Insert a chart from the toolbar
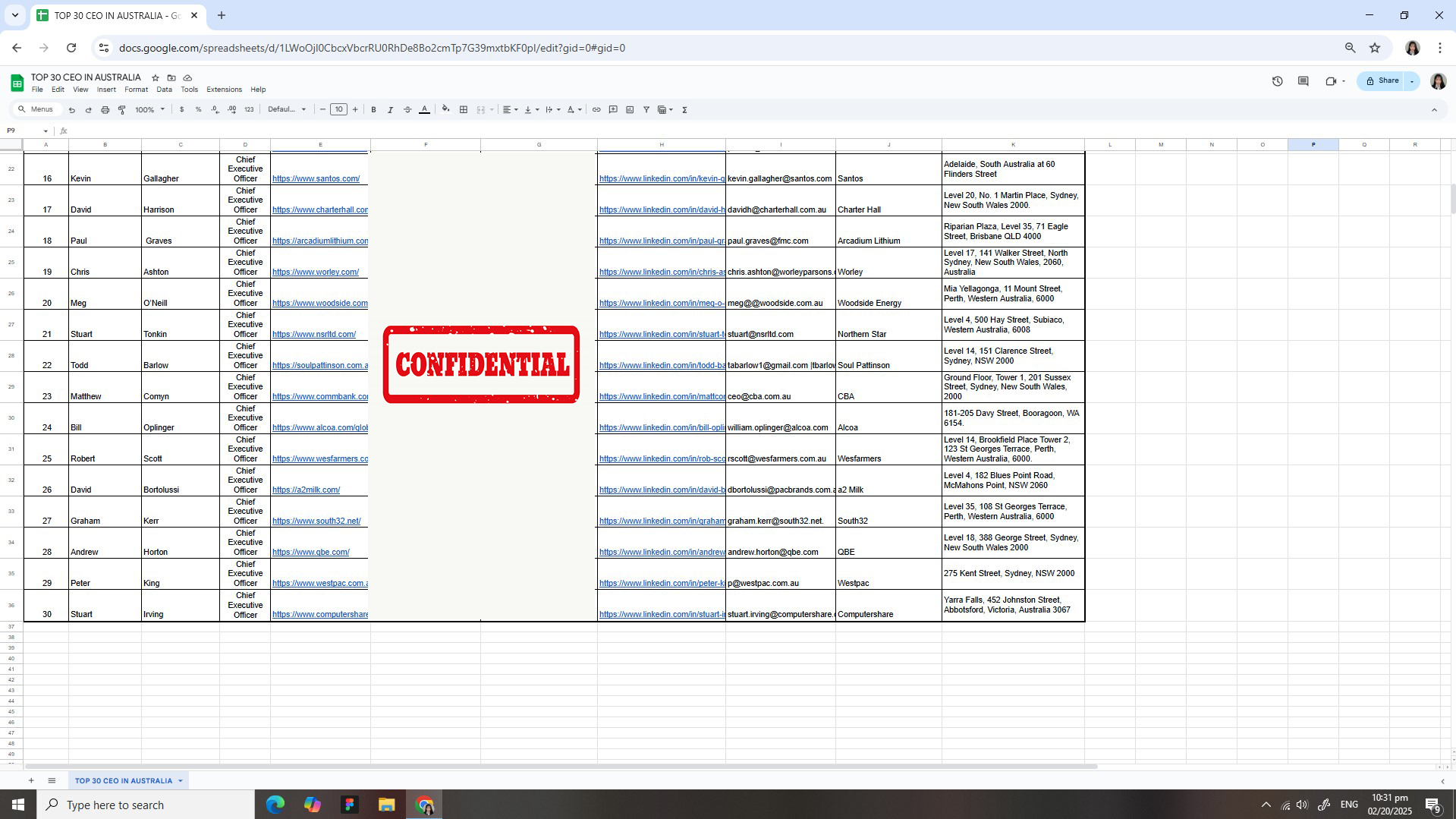The image size is (1456, 819). point(630,110)
